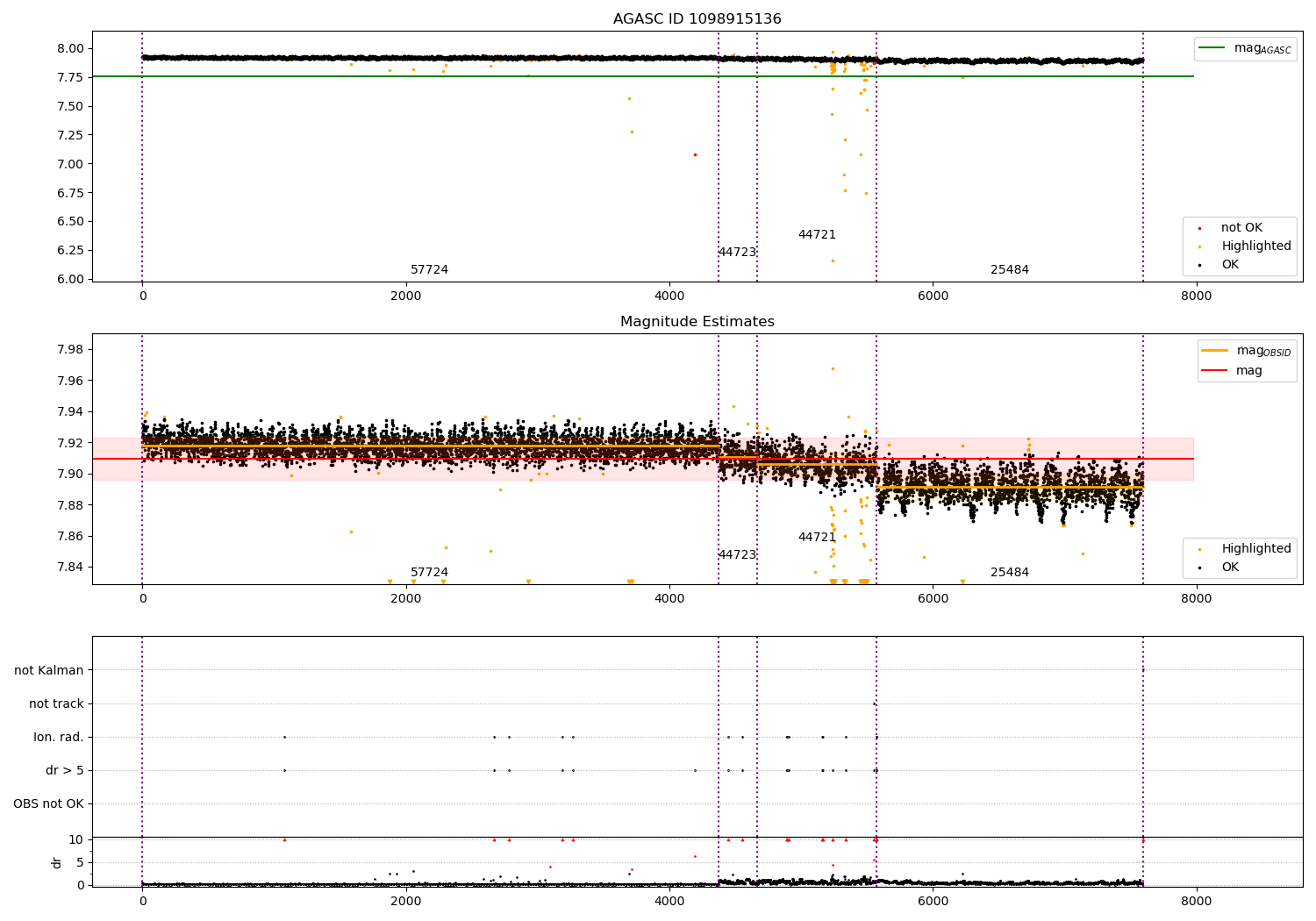The image size is (1316, 921).
Task: Click the '44721' obsid label in middle plot
Action: pos(817,538)
